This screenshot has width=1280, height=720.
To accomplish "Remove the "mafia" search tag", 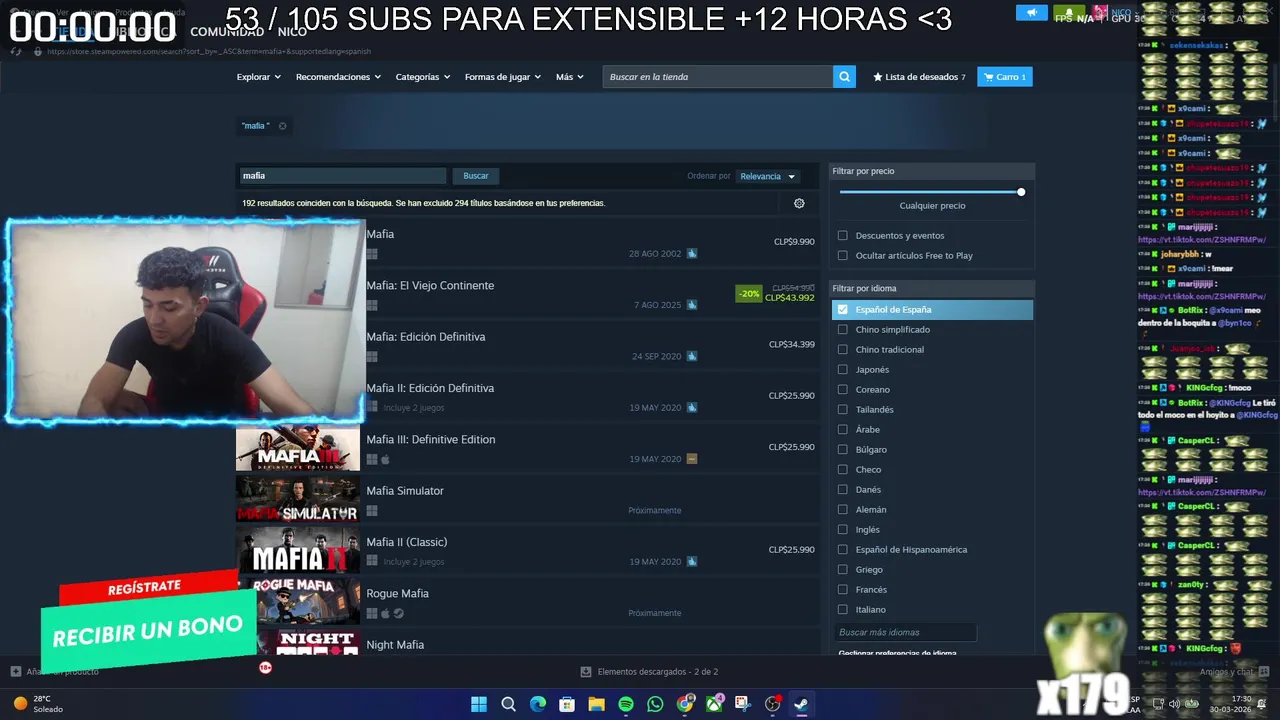I will 282,126.
